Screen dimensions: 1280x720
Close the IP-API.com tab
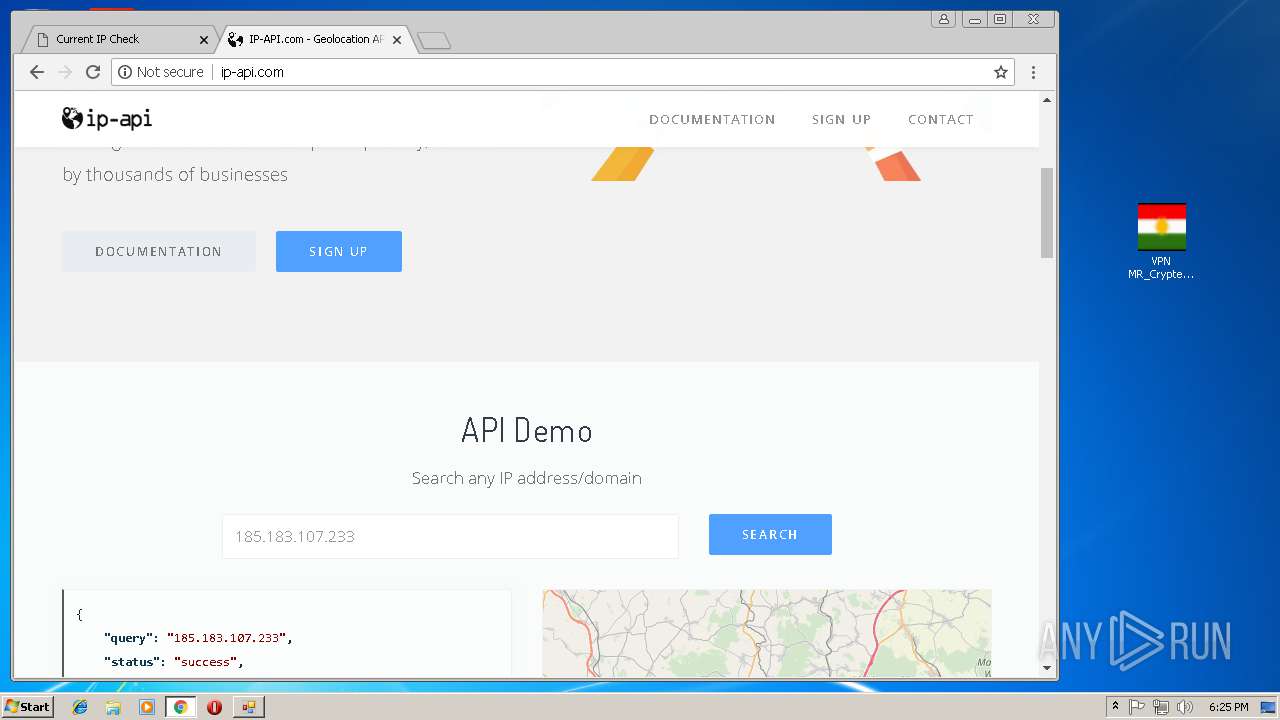point(397,40)
